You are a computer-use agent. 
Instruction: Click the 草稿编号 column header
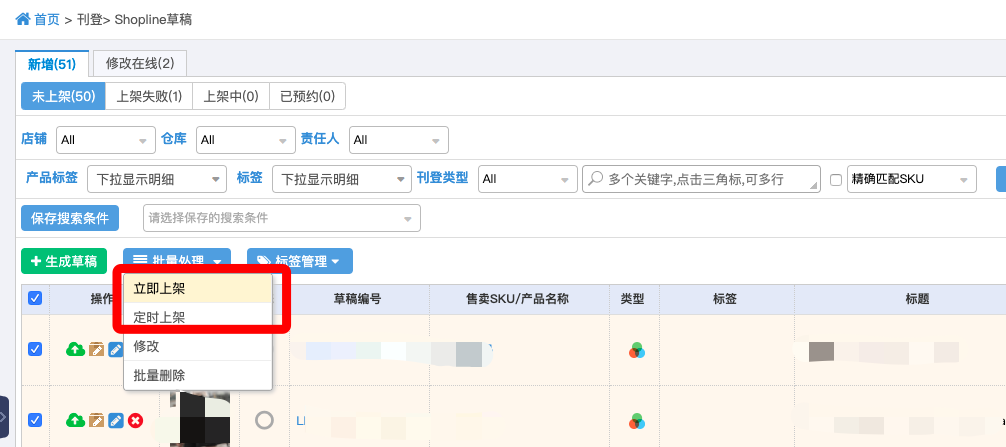pos(357,299)
